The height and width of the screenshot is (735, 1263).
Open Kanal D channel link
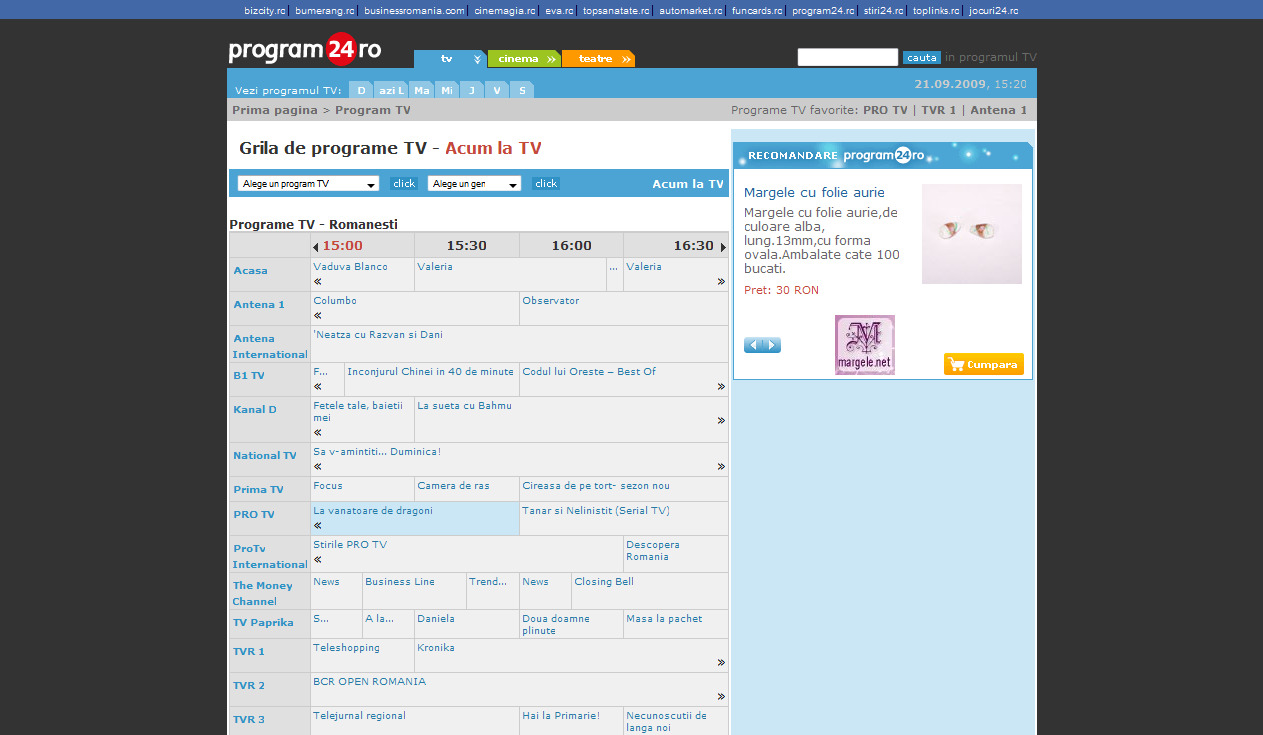tap(255, 410)
